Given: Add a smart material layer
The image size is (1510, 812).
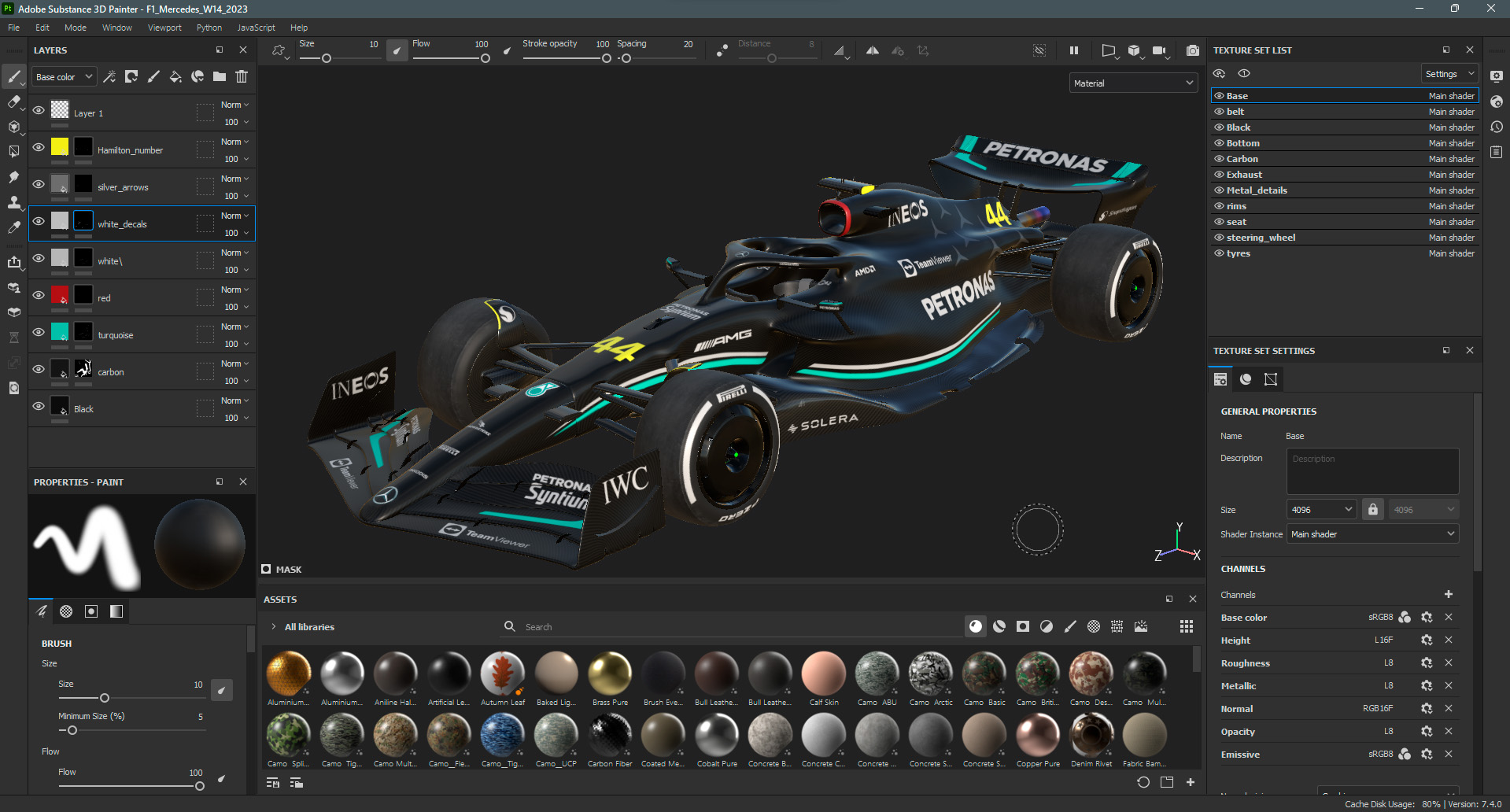Looking at the screenshot, I should 198,76.
